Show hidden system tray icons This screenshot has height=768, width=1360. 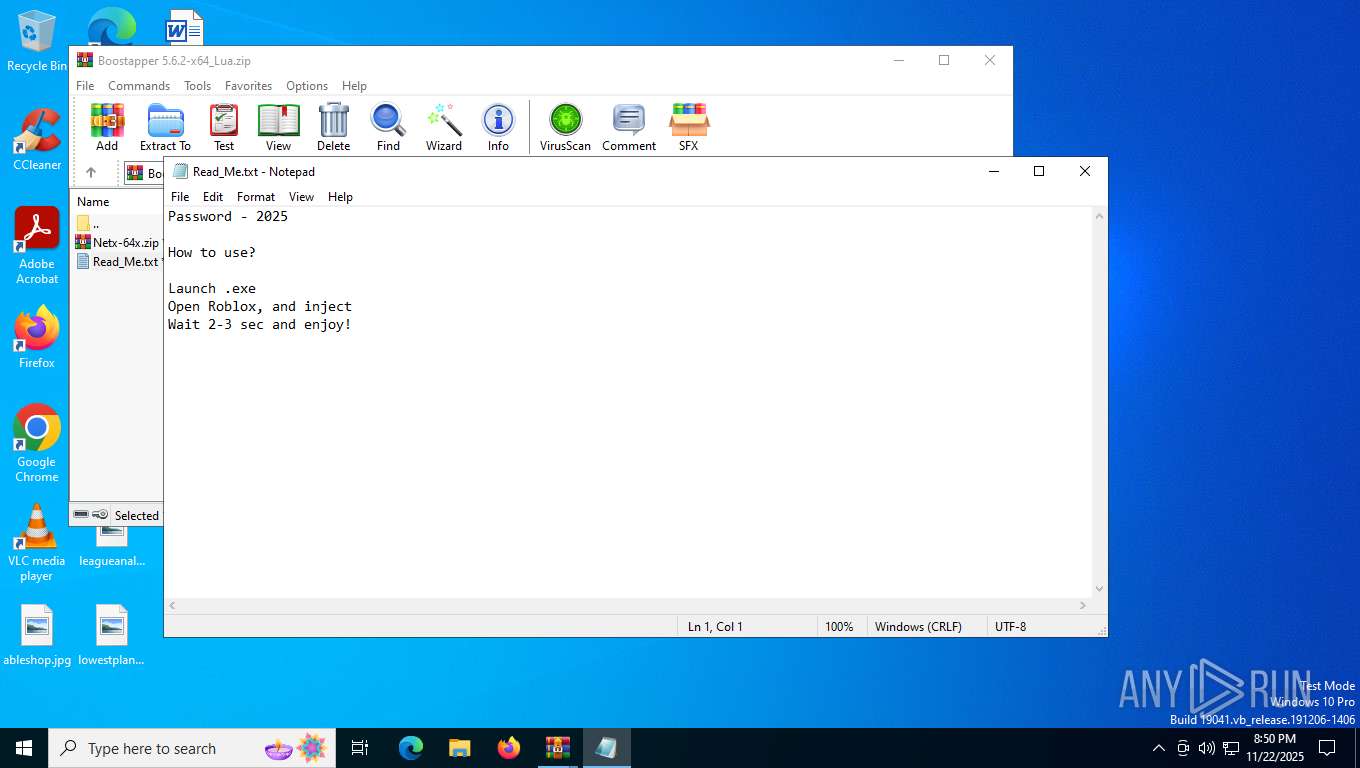(x=1159, y=748)
